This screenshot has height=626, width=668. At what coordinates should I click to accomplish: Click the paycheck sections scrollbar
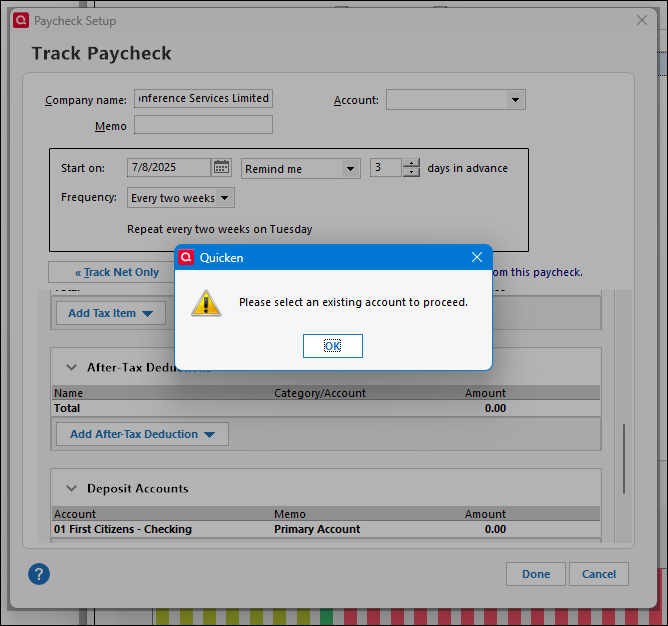(x=624, y=459)
